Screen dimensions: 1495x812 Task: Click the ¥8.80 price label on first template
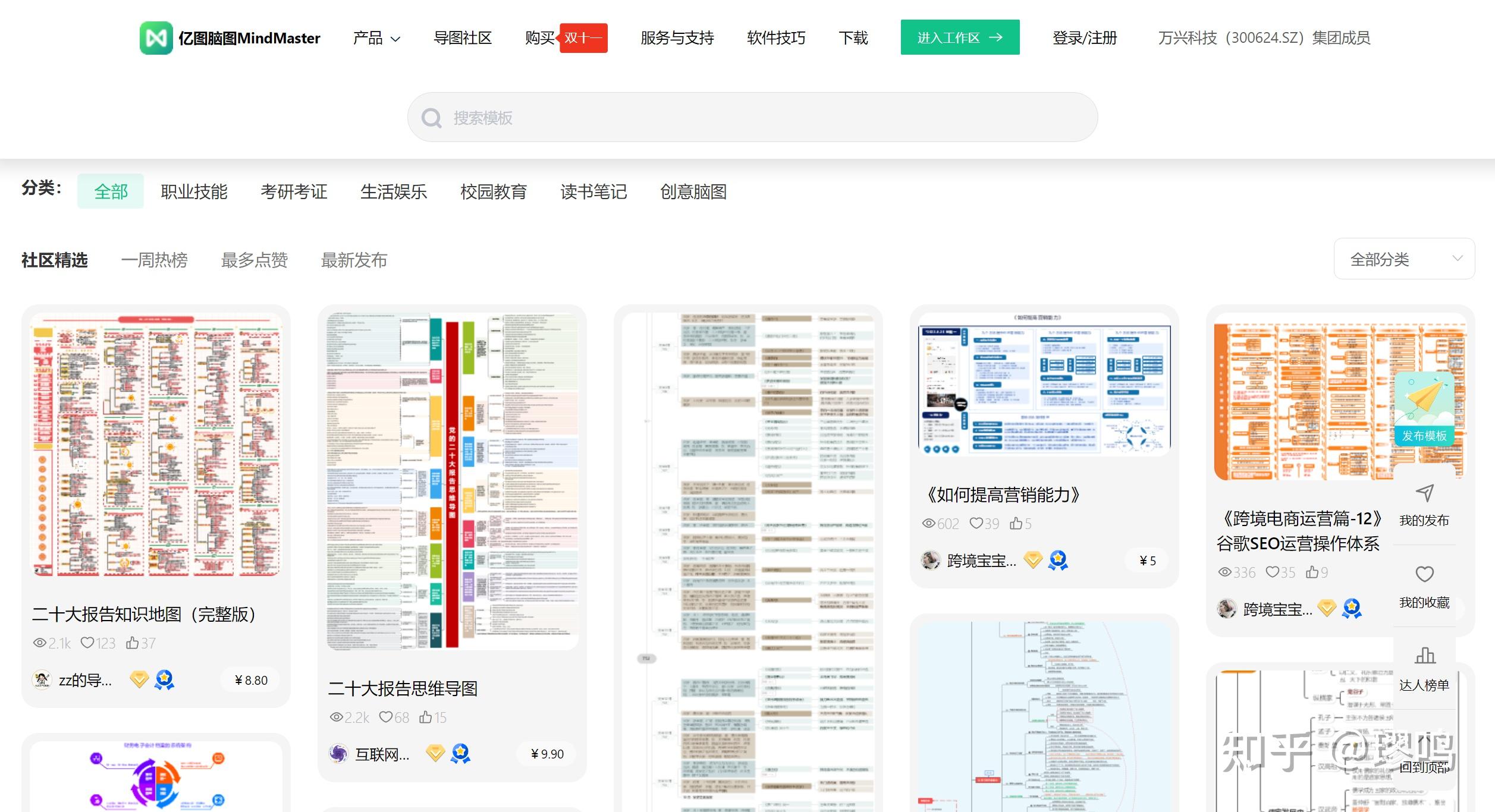point(250,679)
